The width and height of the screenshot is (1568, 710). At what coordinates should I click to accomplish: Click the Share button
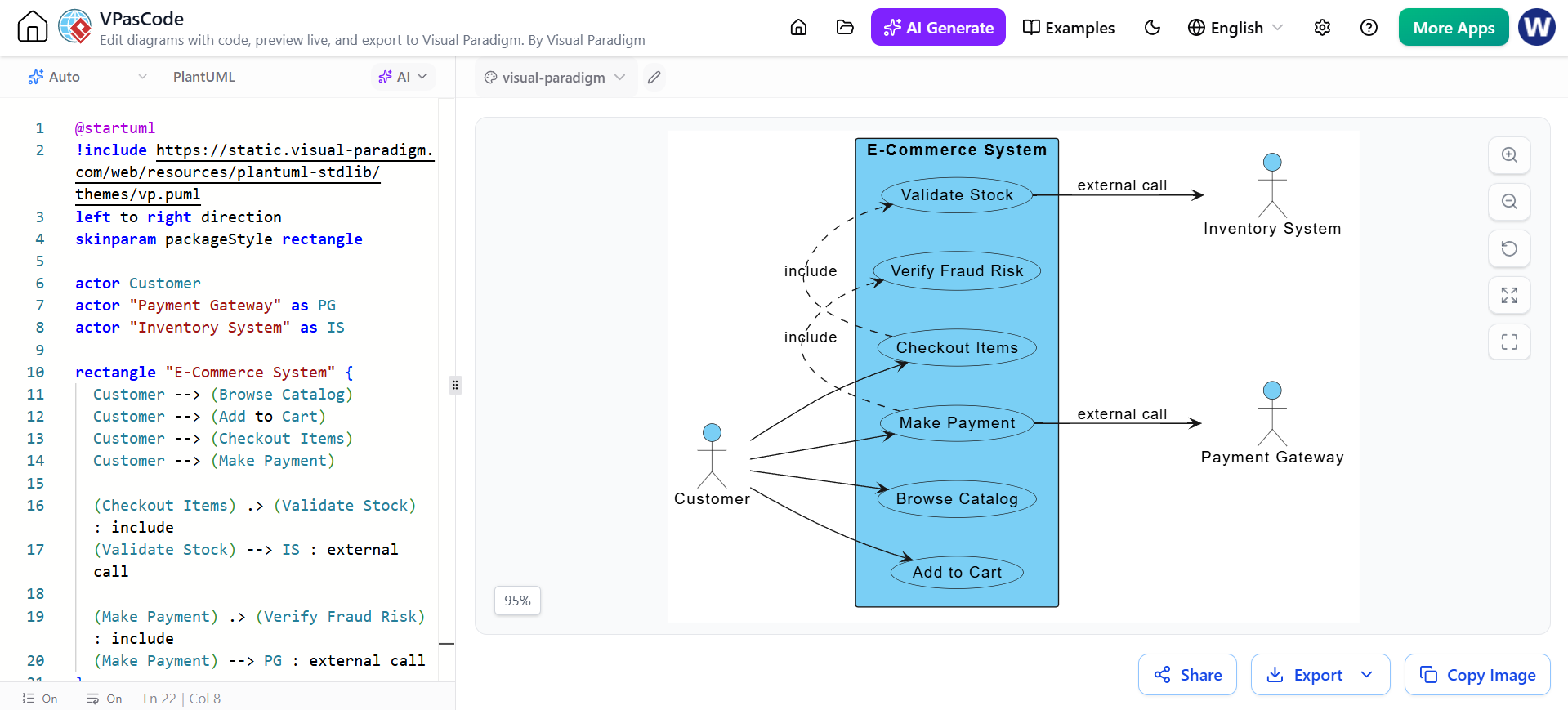click(x=1187, y=675)
